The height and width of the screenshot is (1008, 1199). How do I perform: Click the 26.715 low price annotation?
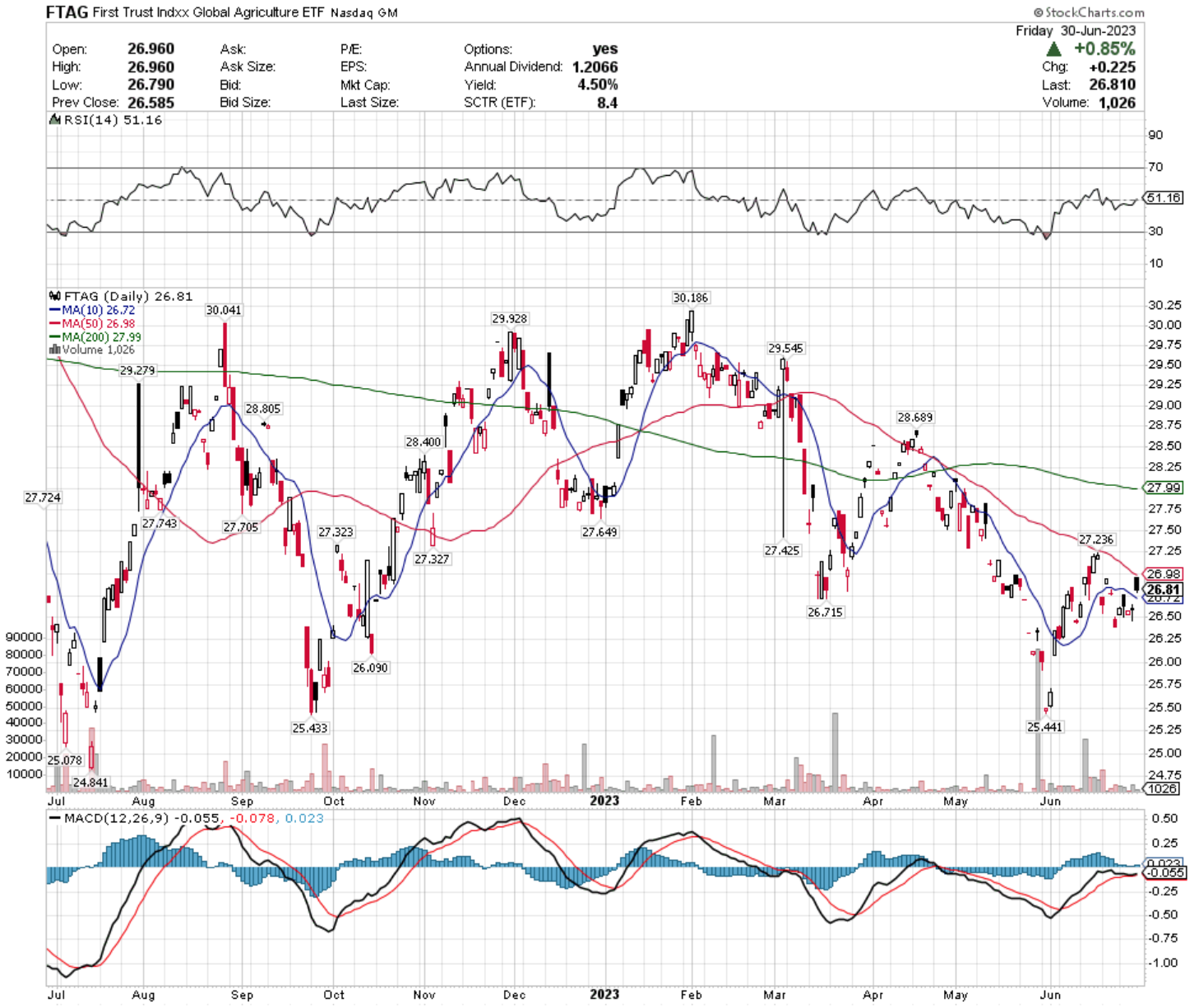coord(825,612)
